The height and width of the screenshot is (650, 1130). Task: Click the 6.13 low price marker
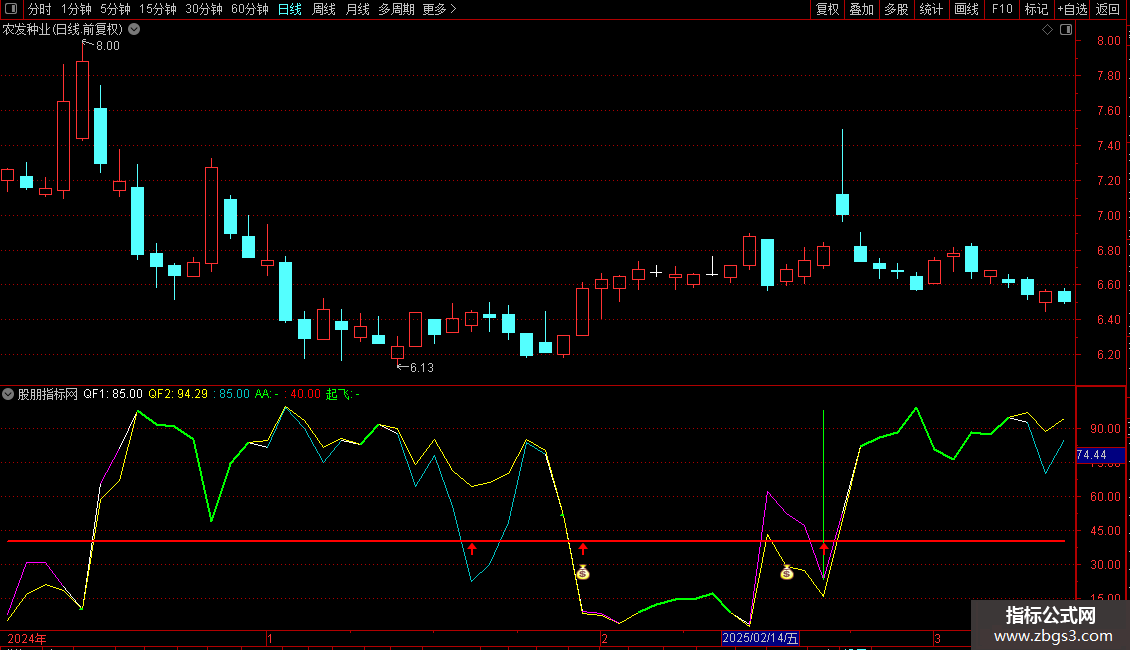[x=422, y=368]
